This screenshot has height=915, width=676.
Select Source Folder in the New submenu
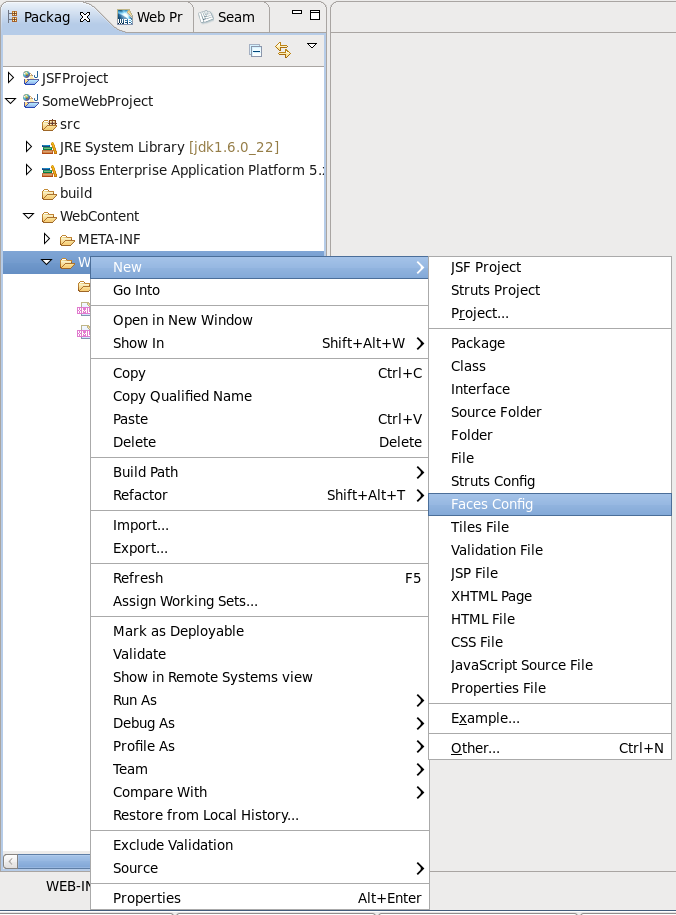(550, 412)
